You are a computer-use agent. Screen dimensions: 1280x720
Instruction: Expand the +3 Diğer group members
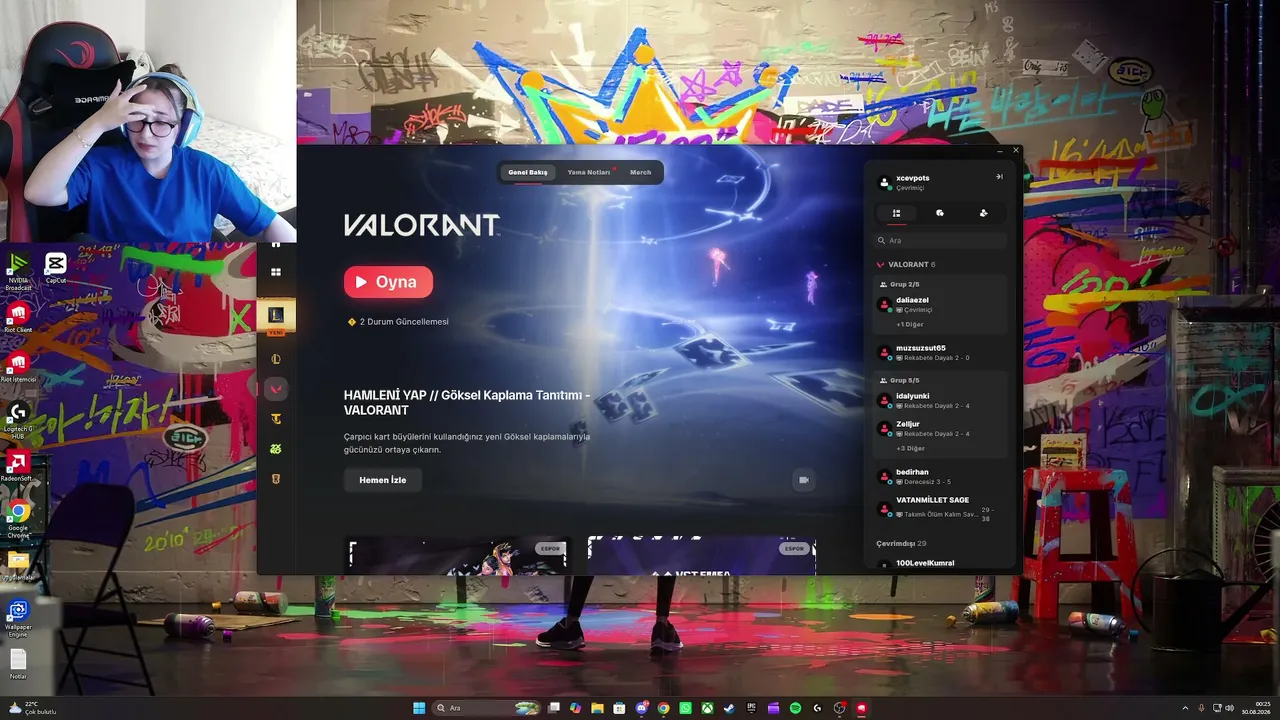(x=910, y=448)
